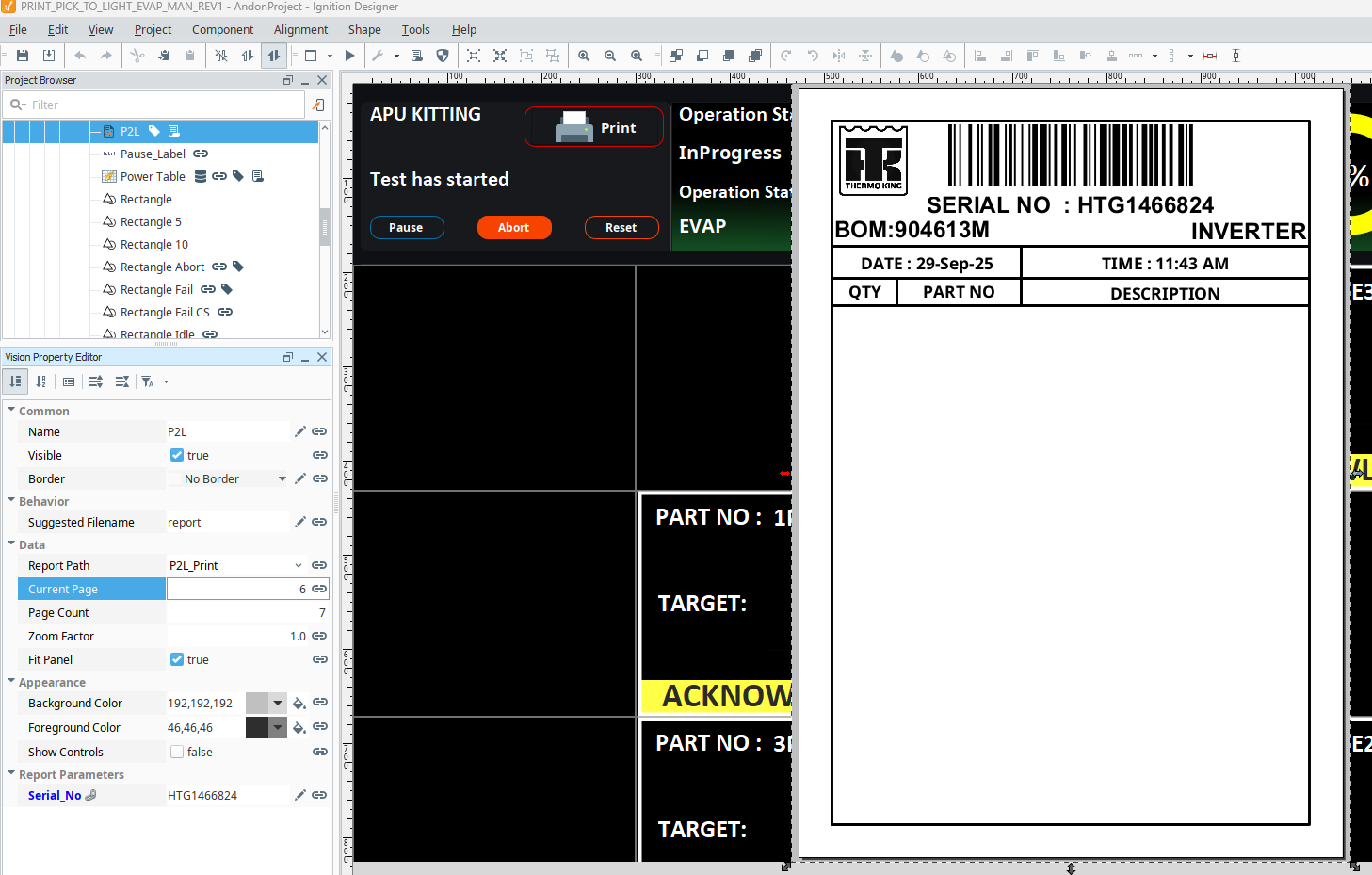Viewport: 1372px width, 875px height.
Task: Collapse the Common property section
Action: (x=11, y=411)
